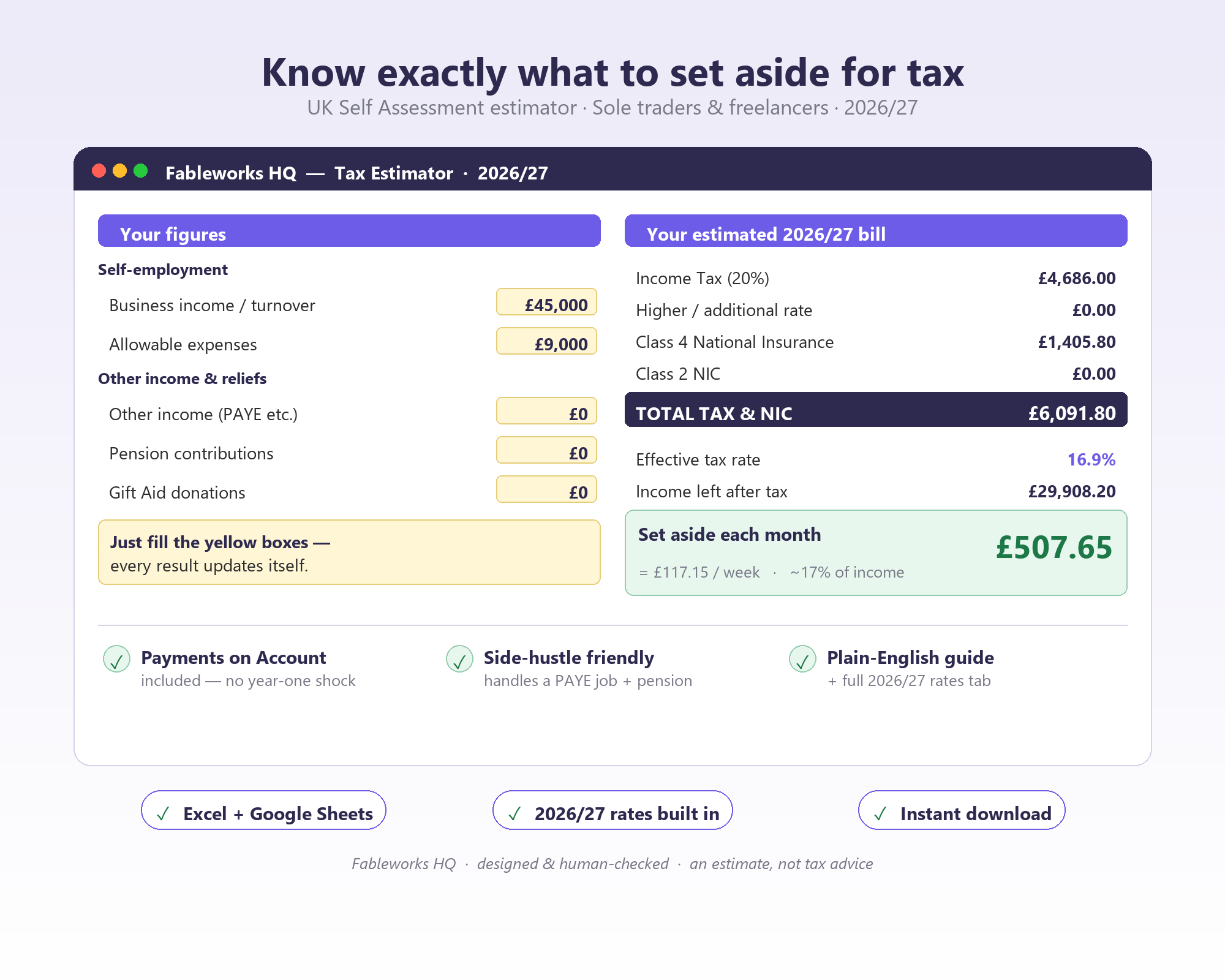Select the Pension contributions £0 field
The image size is (1225, 980).
click(x=546, y=450)
